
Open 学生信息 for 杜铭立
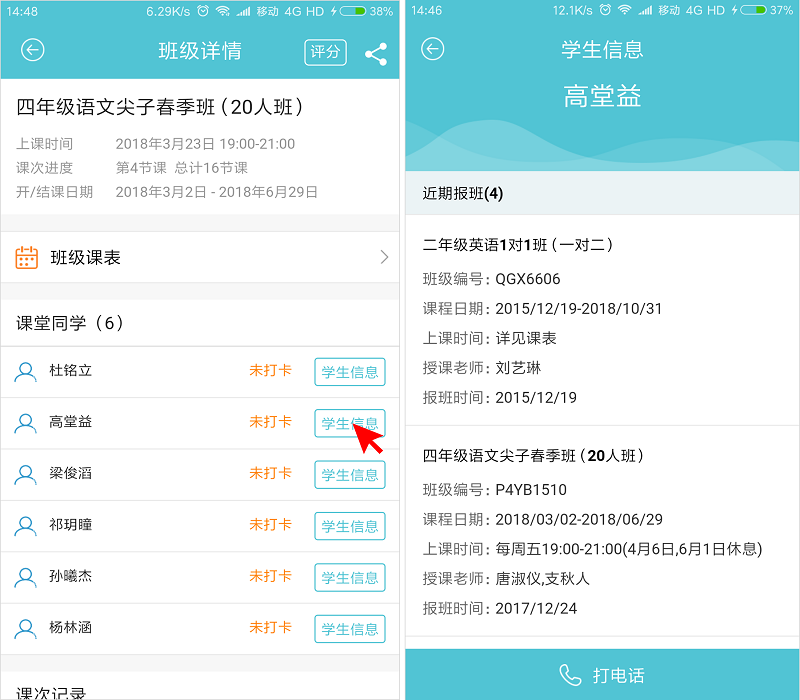(x=349, y=372)
